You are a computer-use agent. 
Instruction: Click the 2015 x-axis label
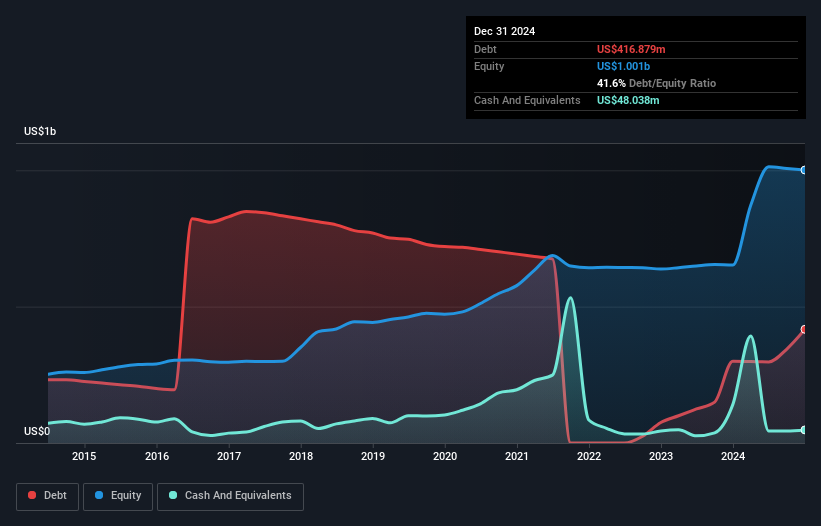(84, 456)
